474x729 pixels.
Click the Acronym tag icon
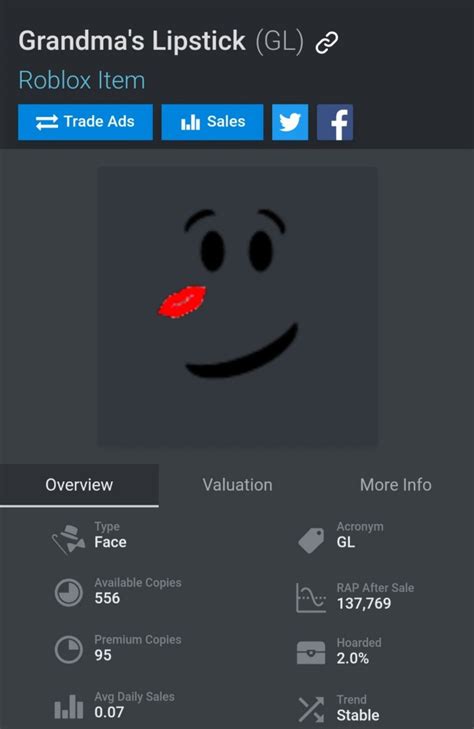tap(311, 540)
